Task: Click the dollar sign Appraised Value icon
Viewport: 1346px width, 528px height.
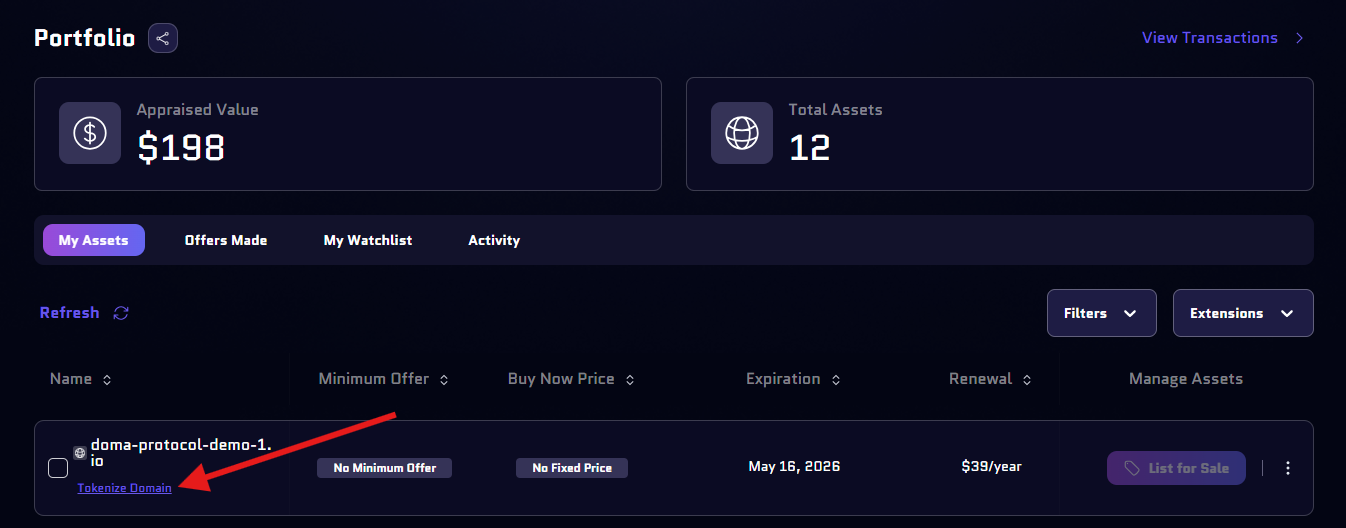Action: (90, 133)
